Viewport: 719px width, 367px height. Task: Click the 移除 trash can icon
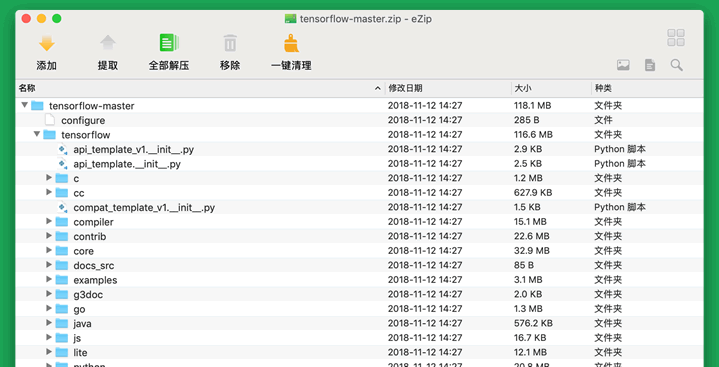[x=230, y=43]
